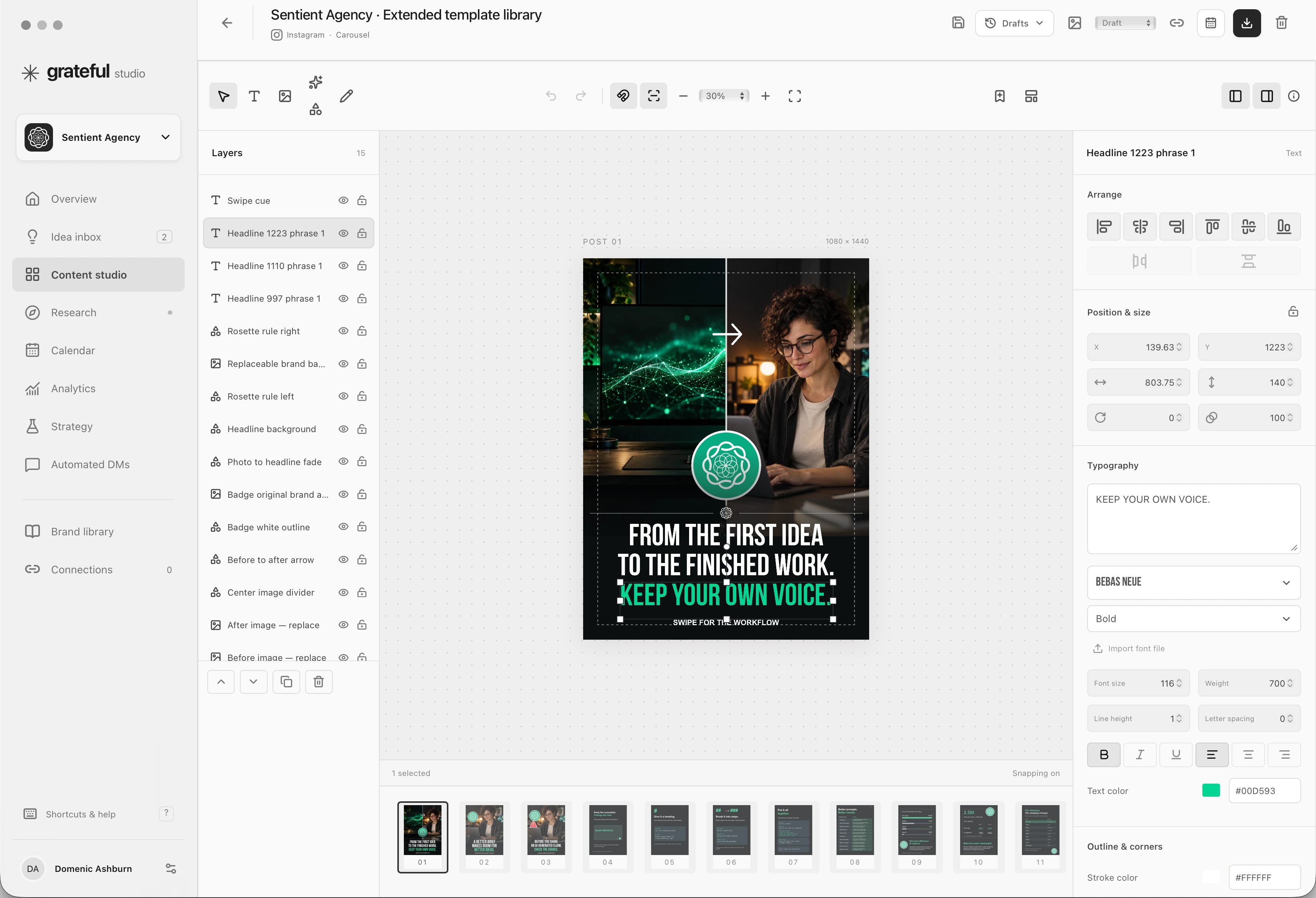Align left in Arrange section
1316x898 pixels.
click(1104, 227)
